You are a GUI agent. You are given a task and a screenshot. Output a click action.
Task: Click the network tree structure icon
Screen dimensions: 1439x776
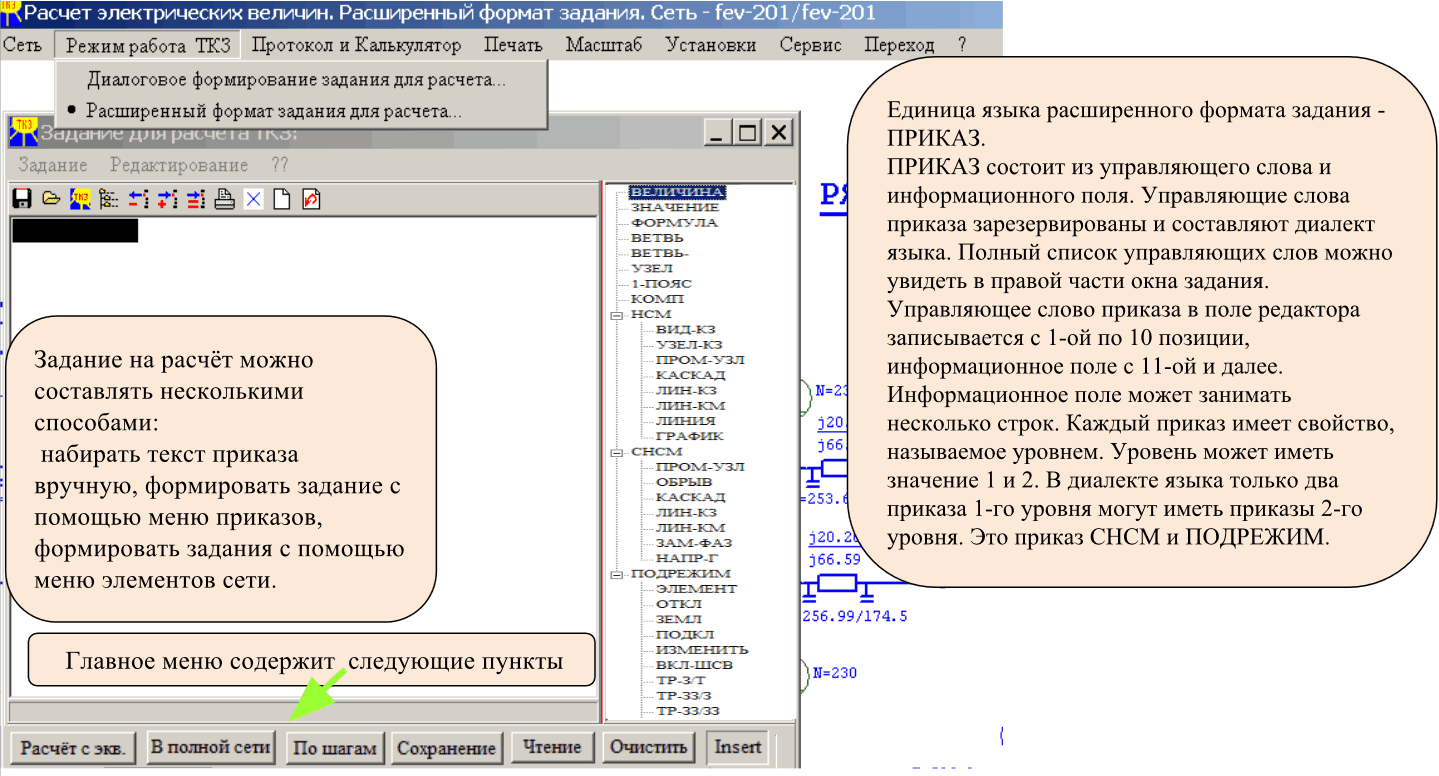[x=109, y=199]
